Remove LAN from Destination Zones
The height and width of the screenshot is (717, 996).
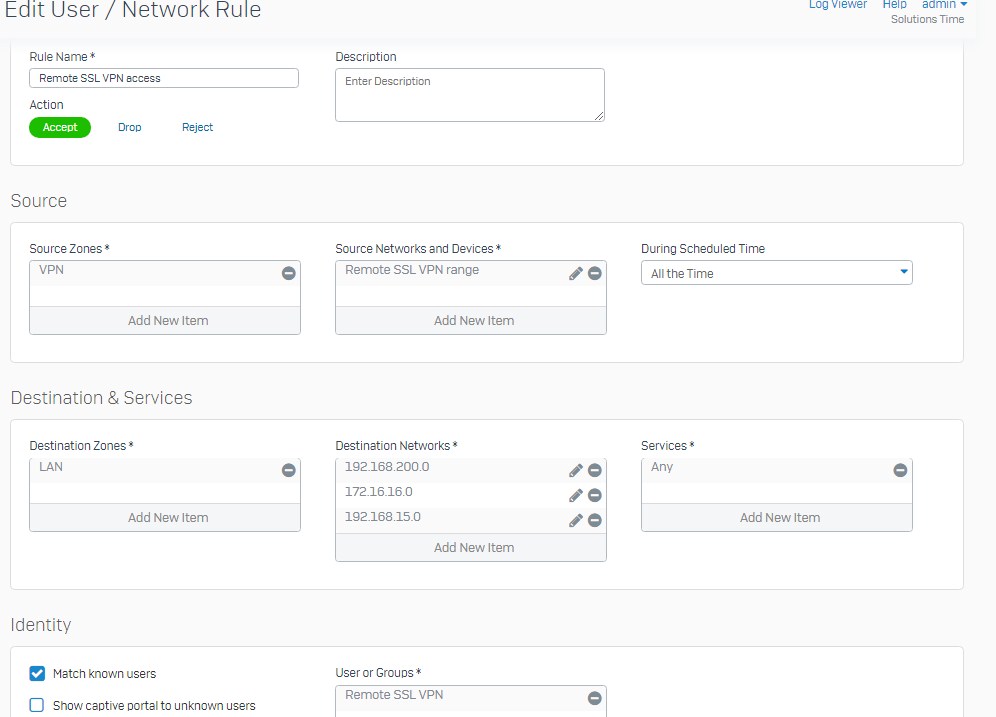(x=288, y=470)
